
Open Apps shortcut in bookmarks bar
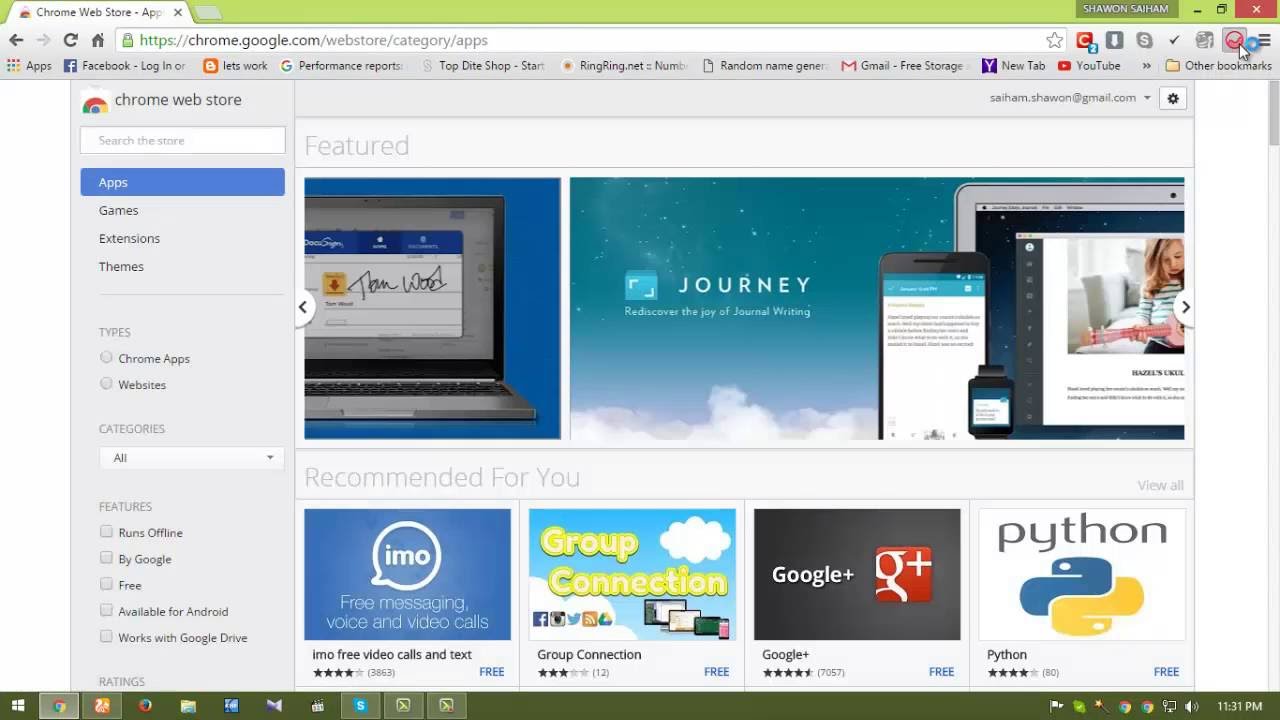[29, 66]
